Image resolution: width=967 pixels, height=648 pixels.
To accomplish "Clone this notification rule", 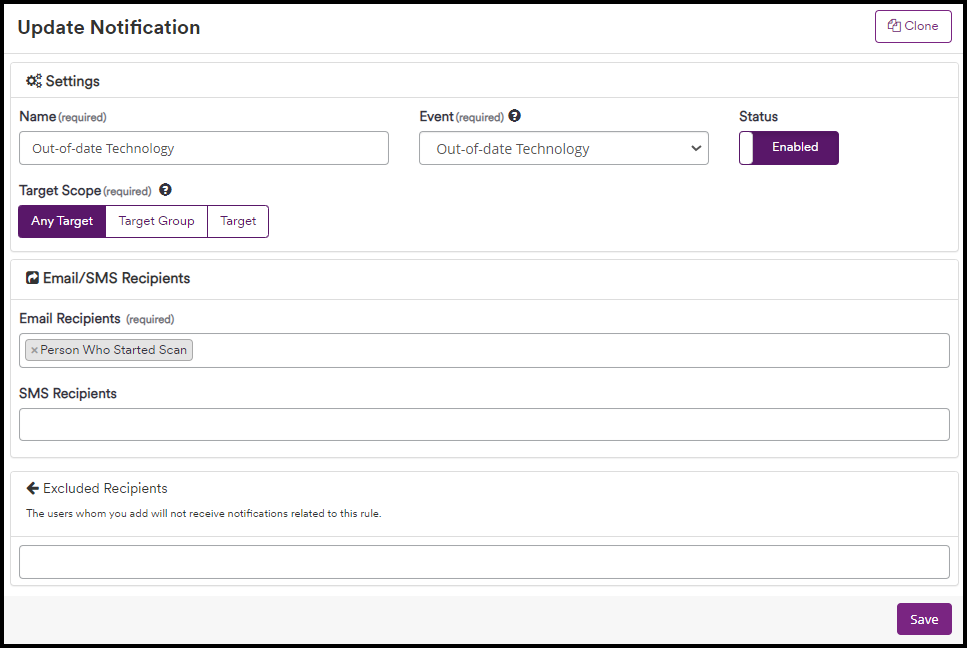I will tap(913, 25).
